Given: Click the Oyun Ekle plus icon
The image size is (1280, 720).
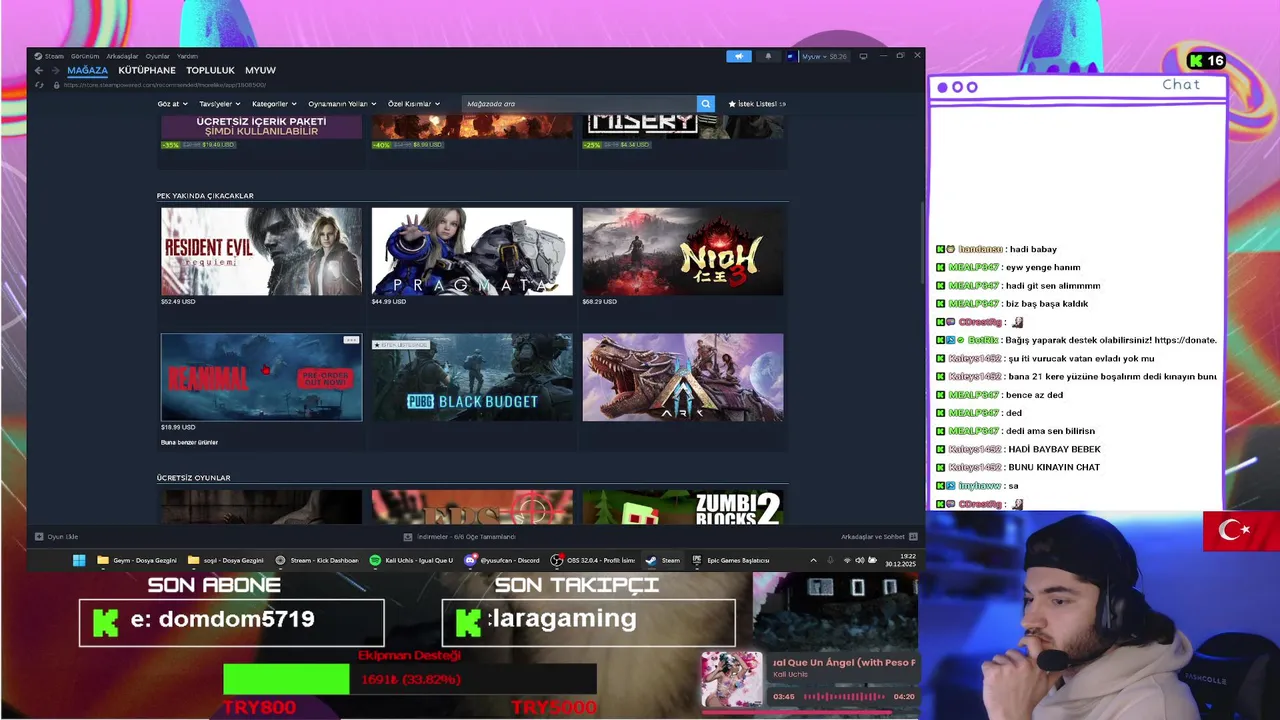Looking at the screenshot, I should pos(39,537).
